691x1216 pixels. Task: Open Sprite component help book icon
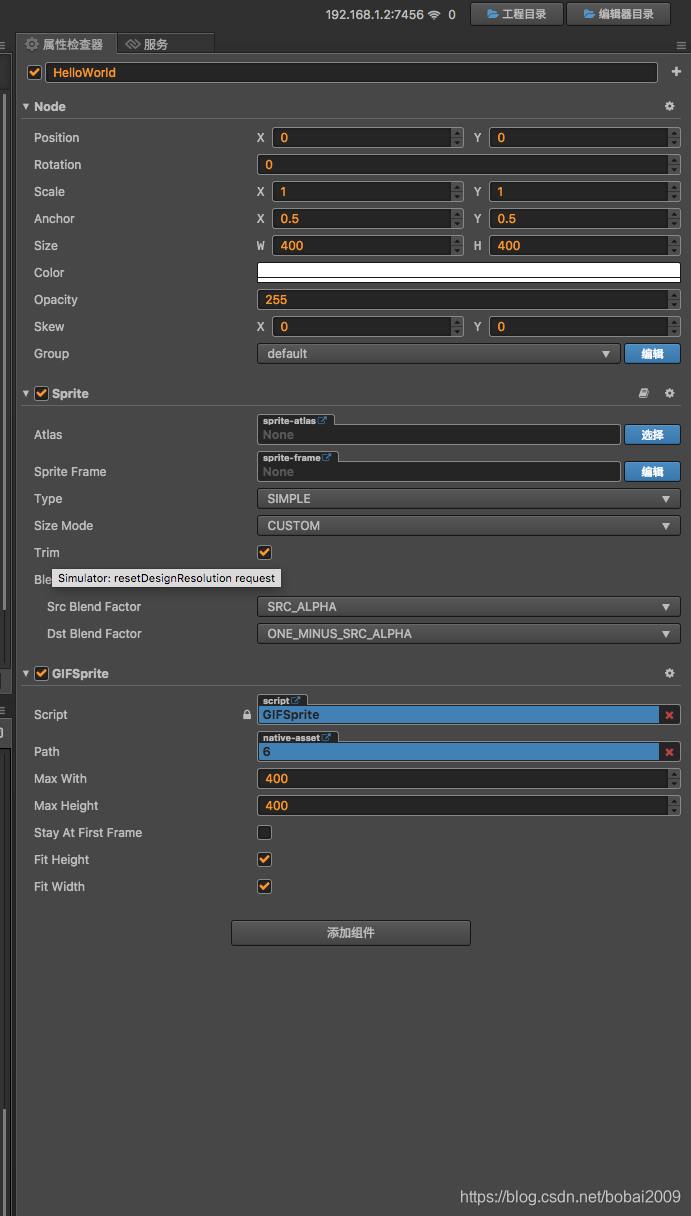(644, 394)
